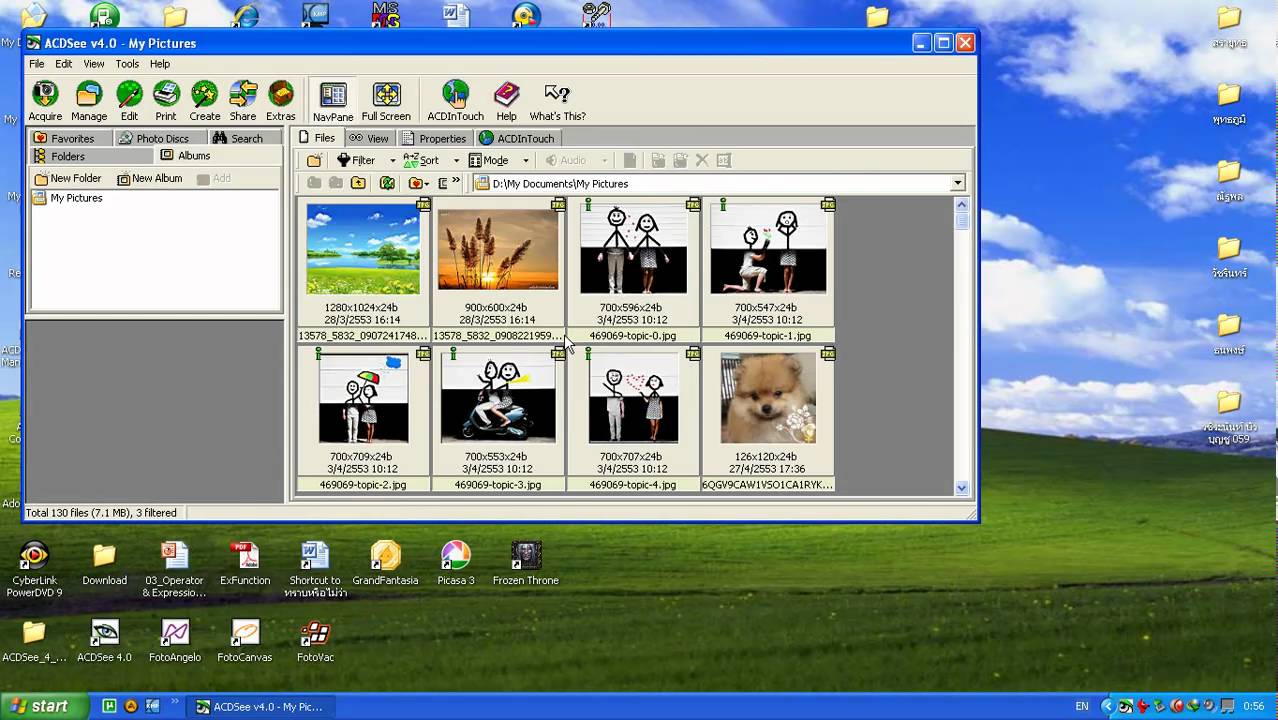Screen dimensions: 1278x720
Task: Select the sunset reeds thumbnail
Action: point(497,249)
